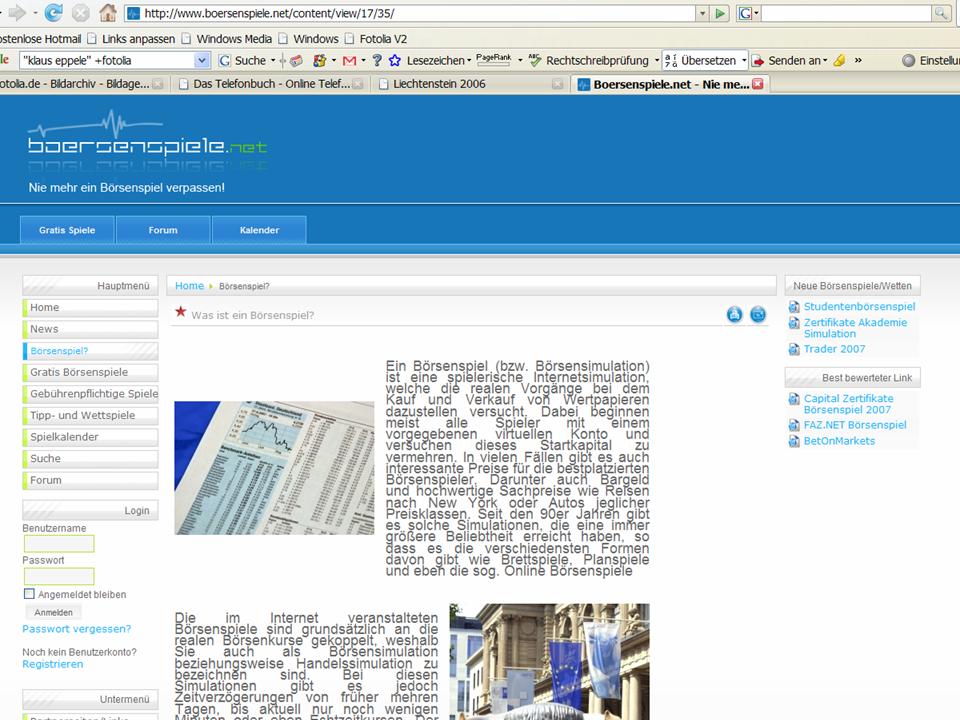Viewport: 960px width, 720px height.
Task: Click the browser reload icon
Action: (54, 13)
